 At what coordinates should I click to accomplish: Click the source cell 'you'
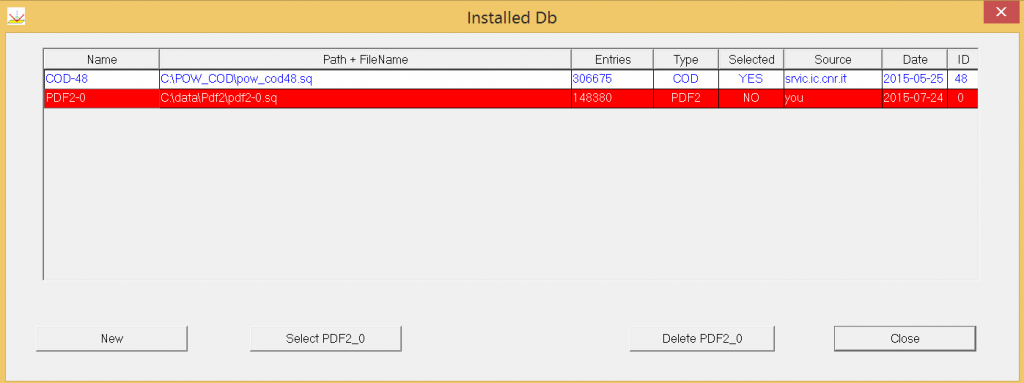click(833, 97)
